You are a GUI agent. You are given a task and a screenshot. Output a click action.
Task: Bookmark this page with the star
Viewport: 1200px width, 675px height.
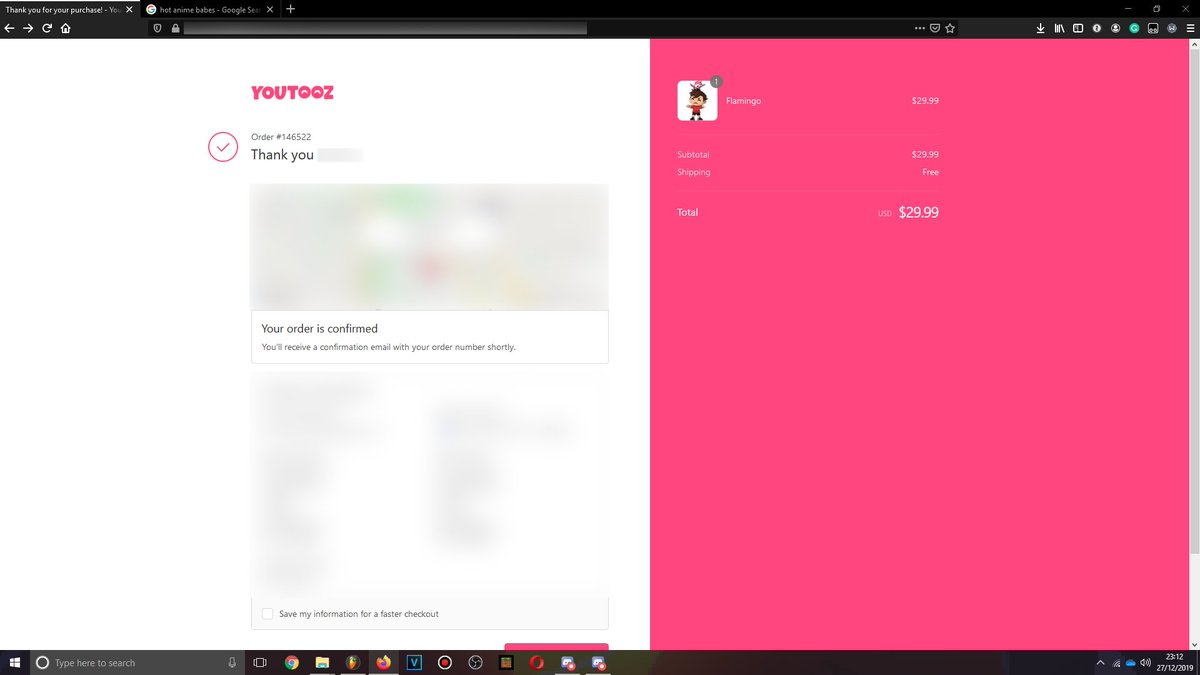tap(950, 28)
